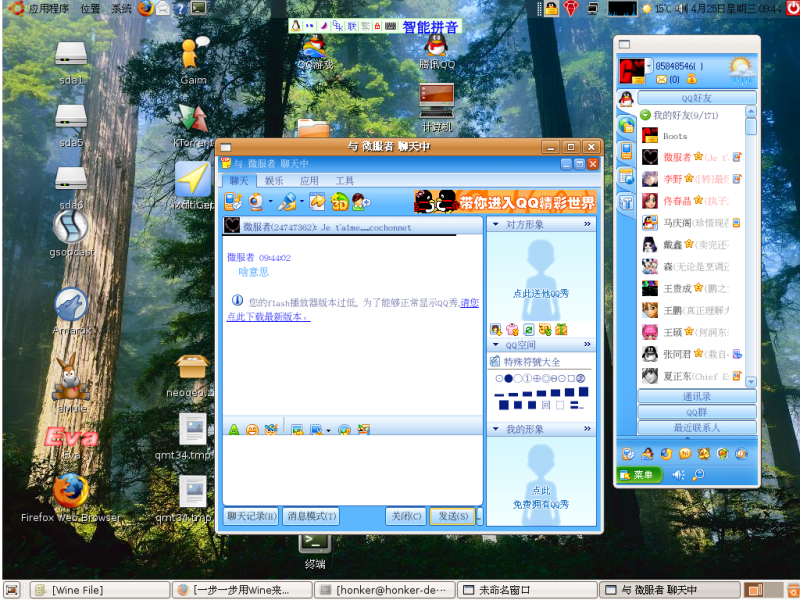Open the Amarok desktop icon
This screenshot has width=800, height=600.
pos(71,311)
